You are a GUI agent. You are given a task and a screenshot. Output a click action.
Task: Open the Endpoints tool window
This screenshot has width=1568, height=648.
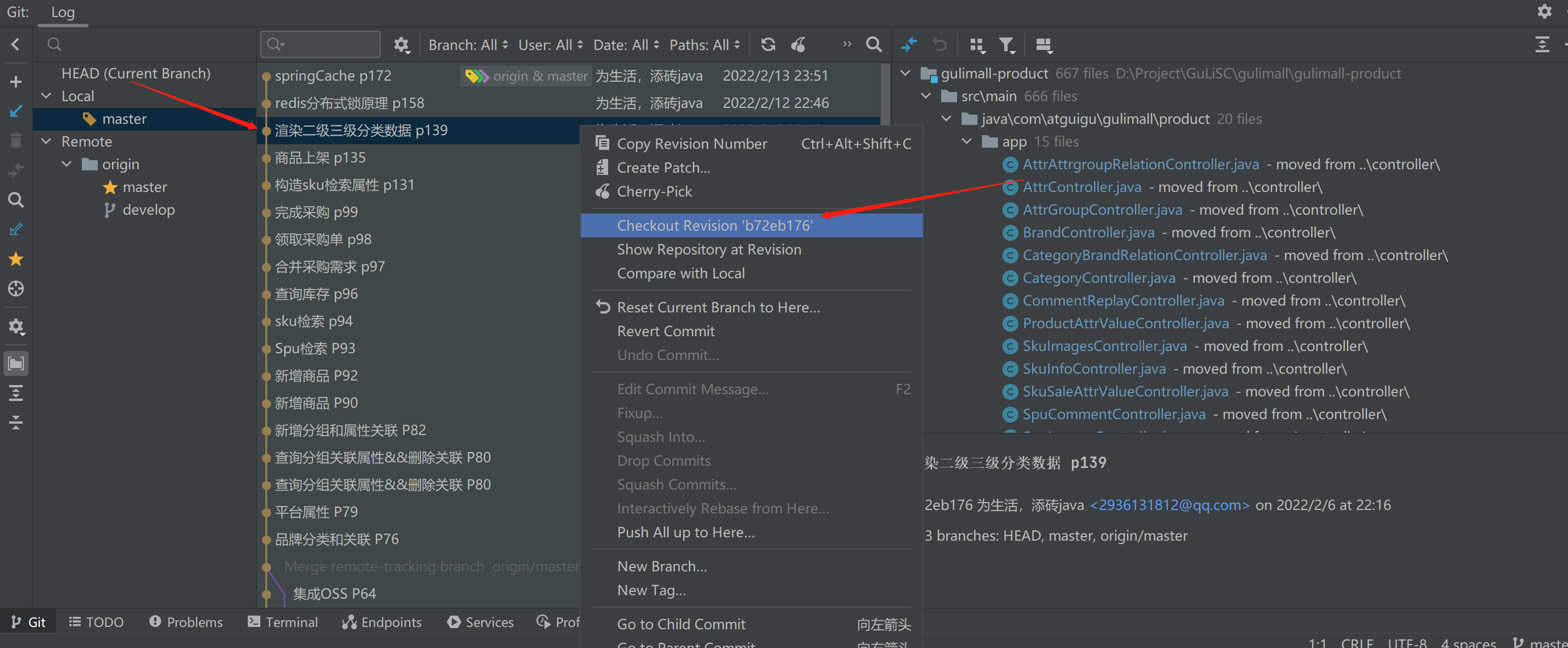(382, 622)
